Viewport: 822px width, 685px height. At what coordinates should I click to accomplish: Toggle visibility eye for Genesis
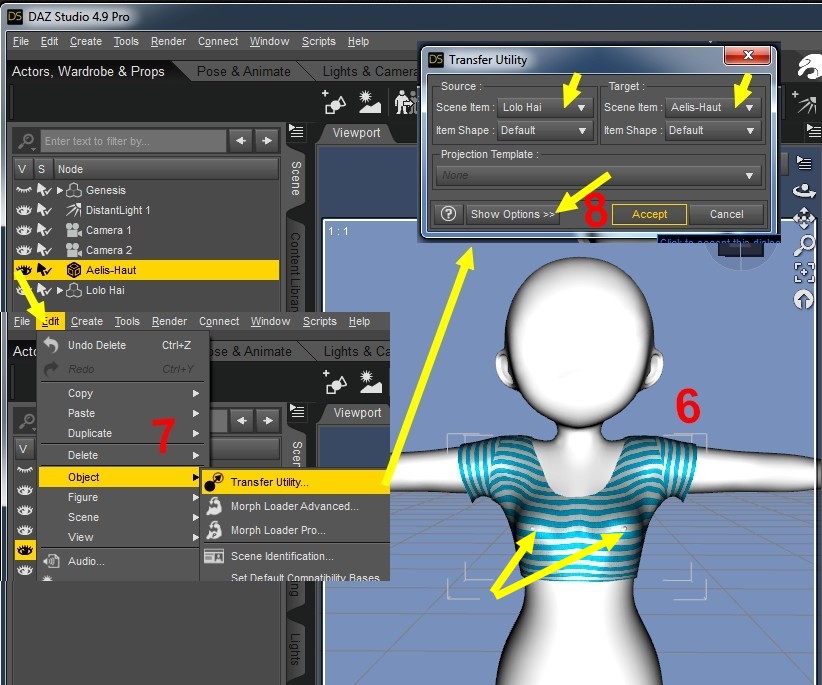pos(24,190)
